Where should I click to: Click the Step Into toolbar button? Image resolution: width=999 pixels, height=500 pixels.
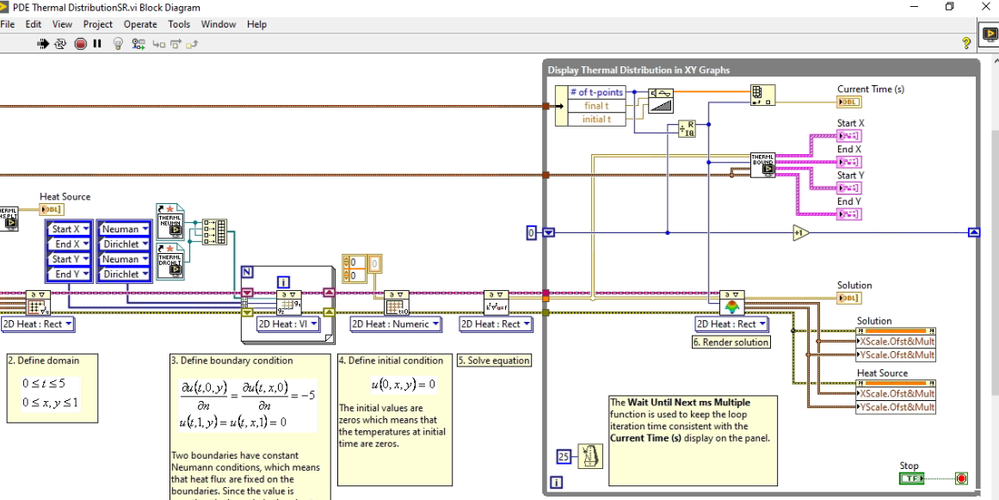[x=159, y=45]
